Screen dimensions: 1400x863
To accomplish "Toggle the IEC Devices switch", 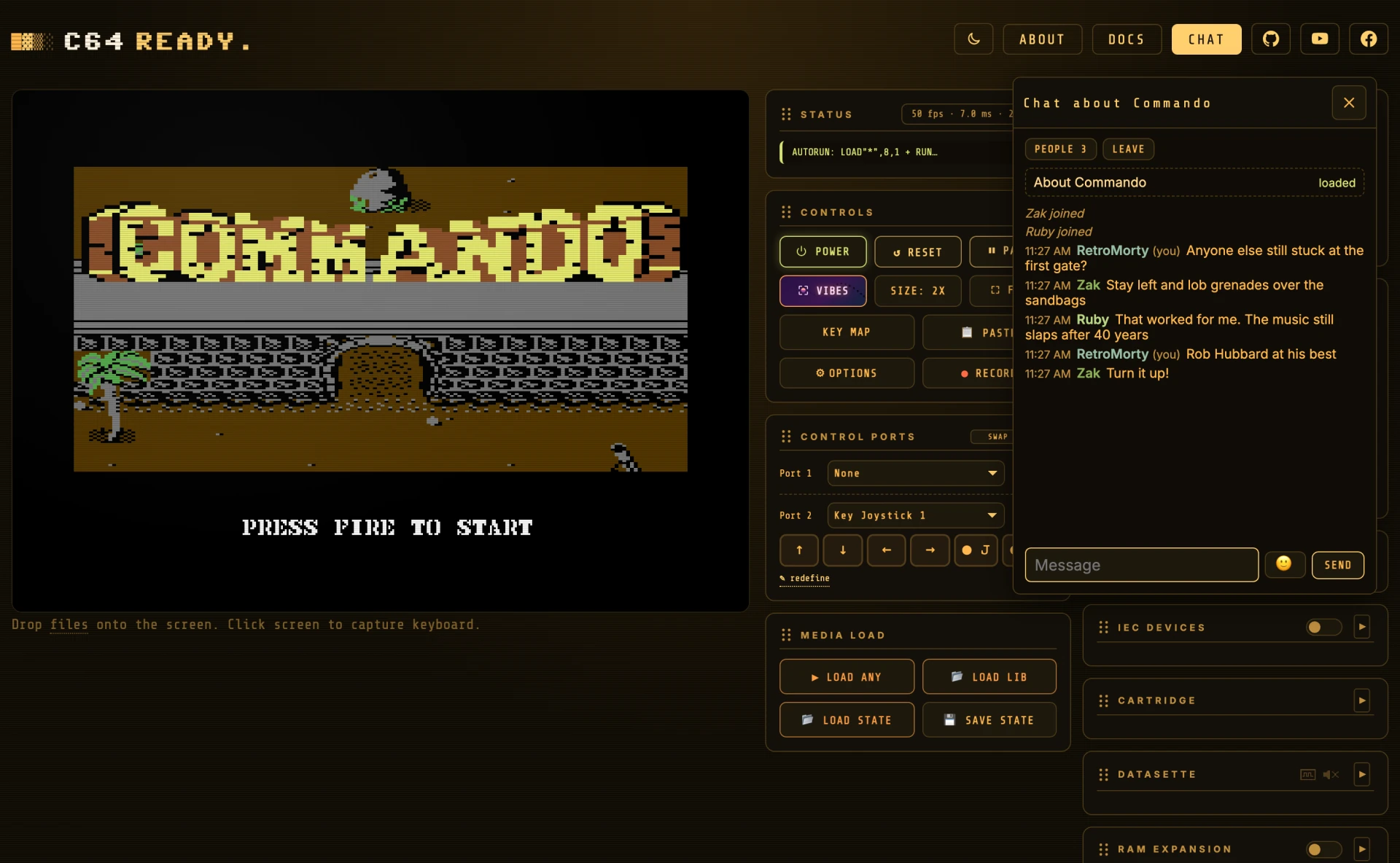I will 1323,627.
